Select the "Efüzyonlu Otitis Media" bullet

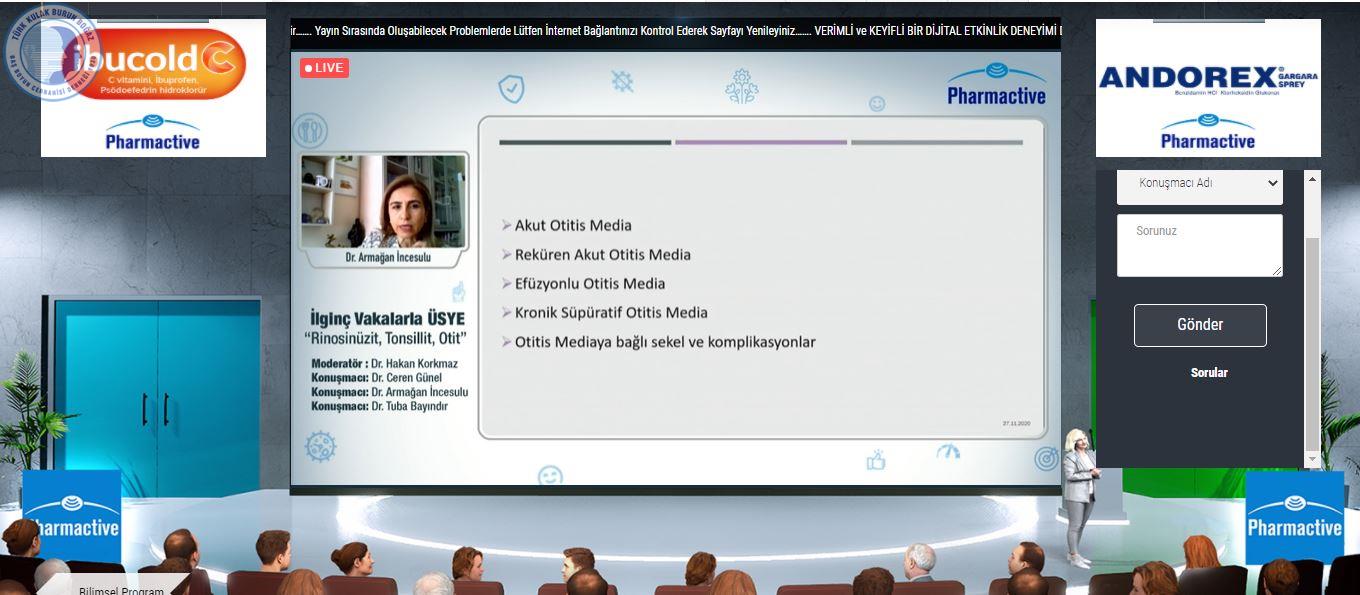(x=590, y=284)
